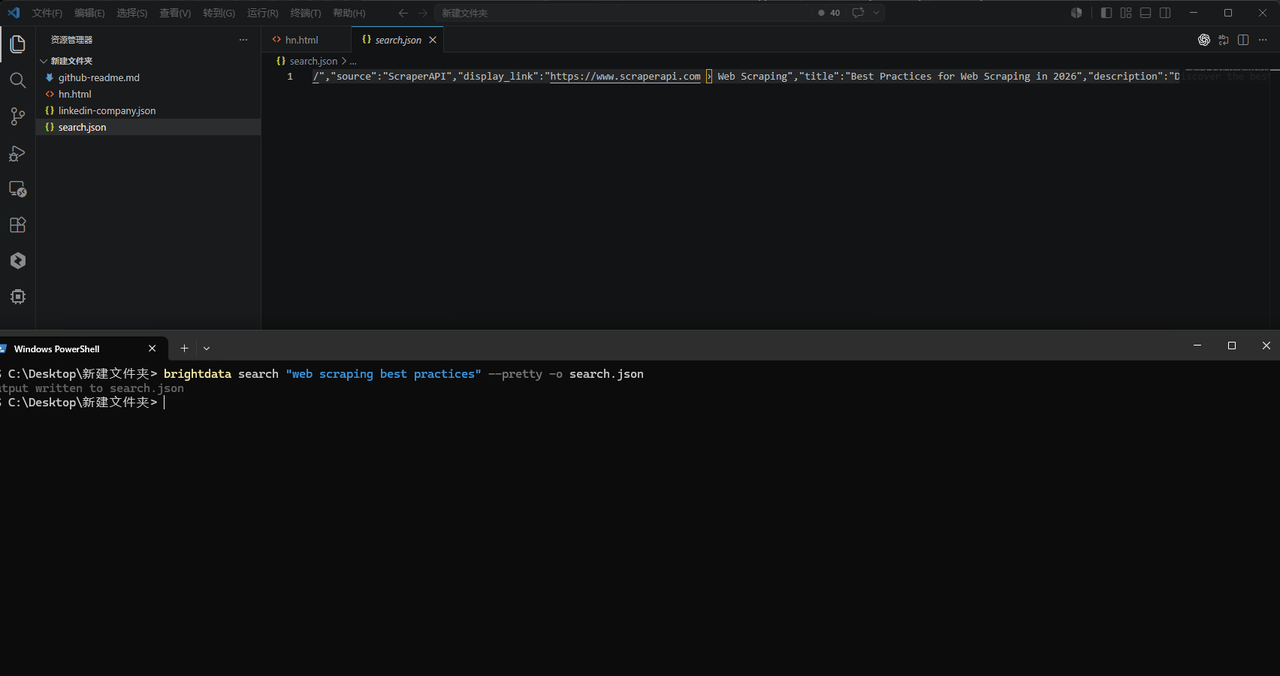Screen dimensions: 1280x676
Task: Toggle the secondary side bar layout
Action: pyautogui.click(x=1165, y=13)
